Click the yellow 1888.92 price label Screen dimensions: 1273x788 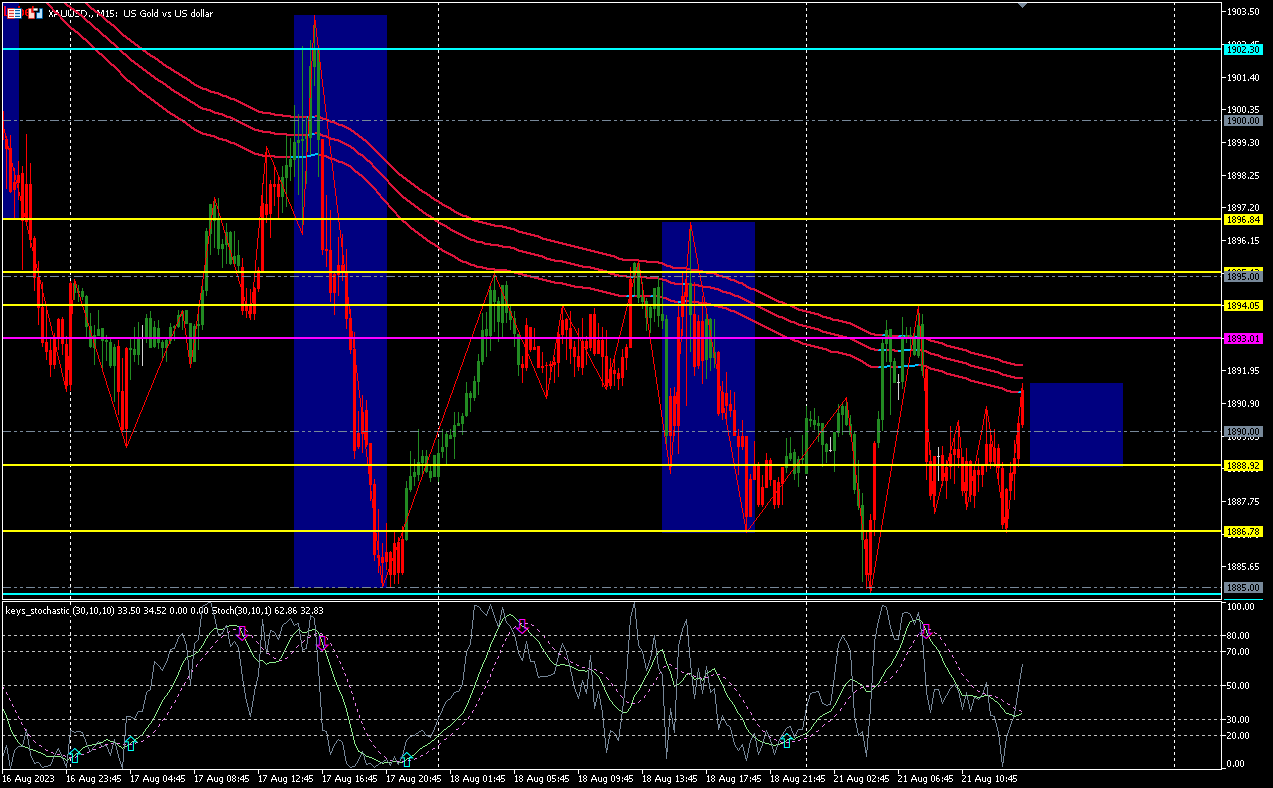click(1243, 466)
